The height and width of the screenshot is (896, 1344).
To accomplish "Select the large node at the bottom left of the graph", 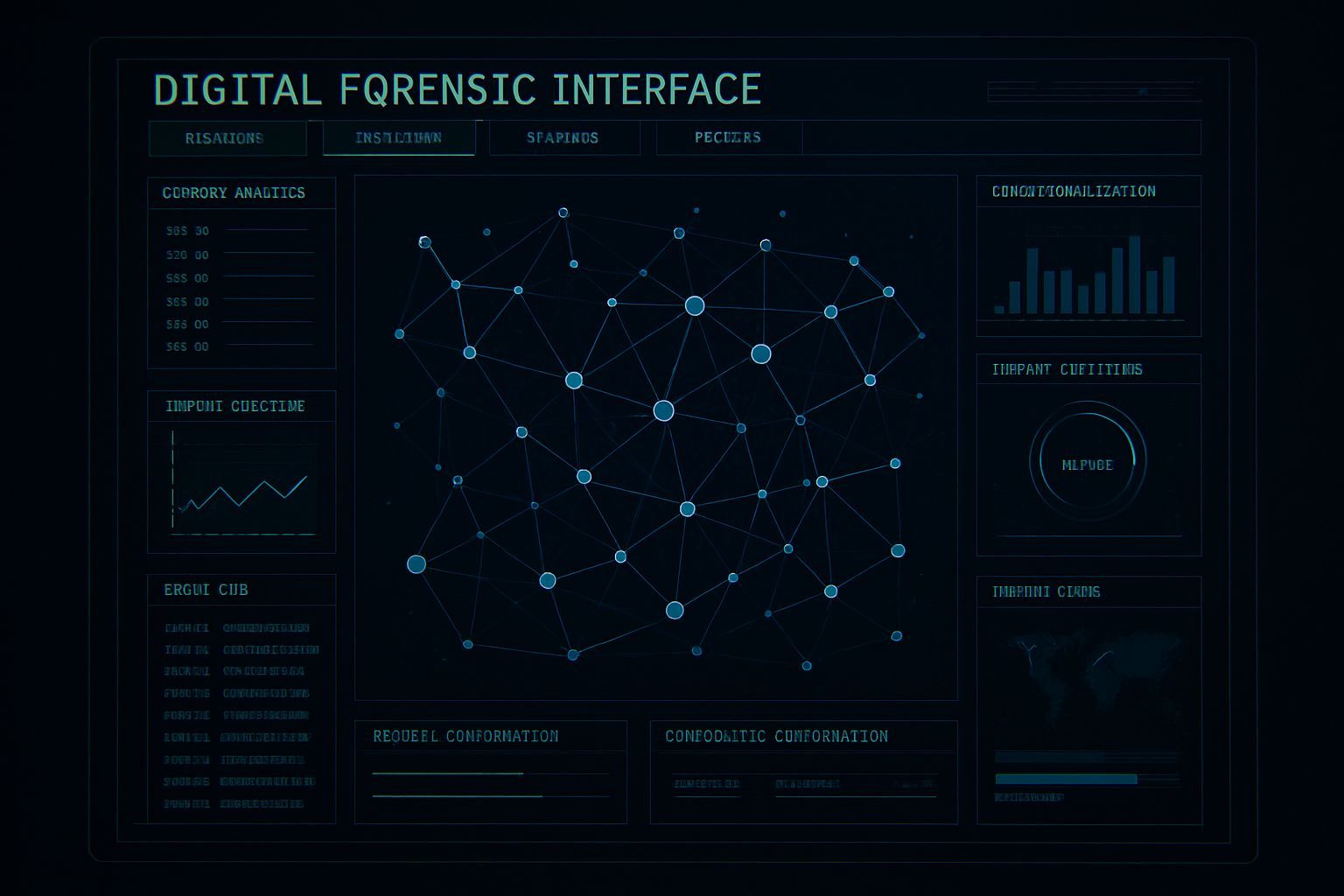I will 417,564.
